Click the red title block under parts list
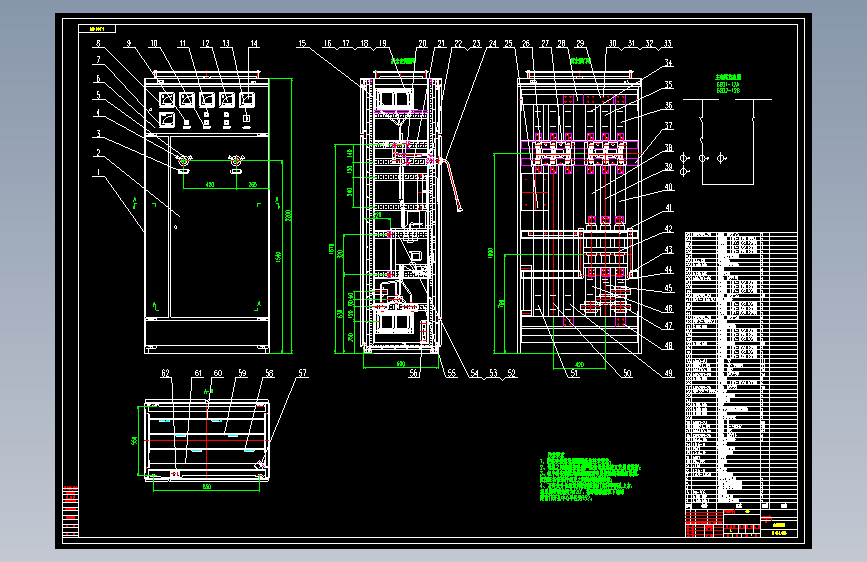The image size is (867, 562). [x=741, y=523]
